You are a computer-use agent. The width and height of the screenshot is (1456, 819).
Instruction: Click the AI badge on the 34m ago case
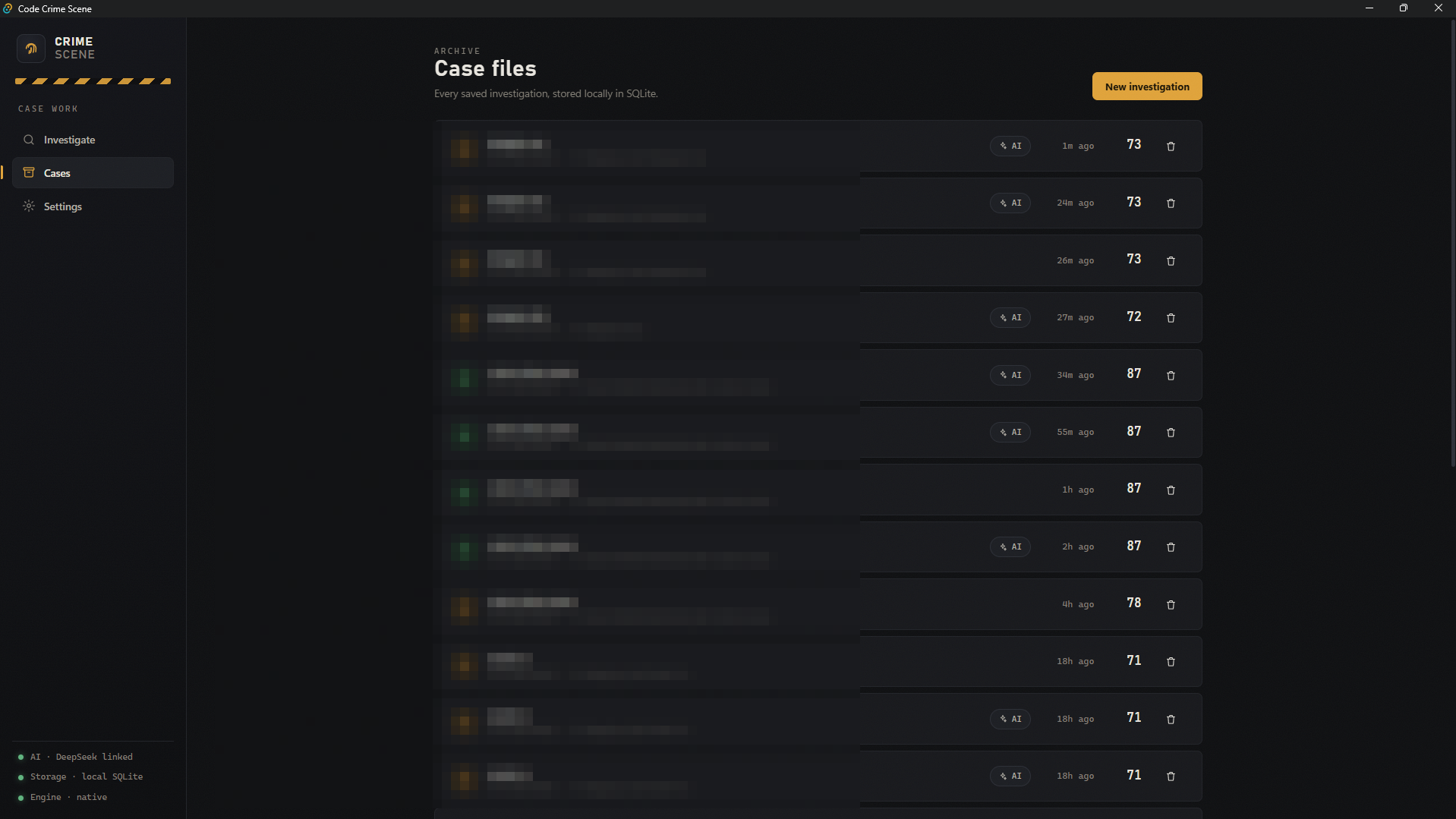(1010, 375)
